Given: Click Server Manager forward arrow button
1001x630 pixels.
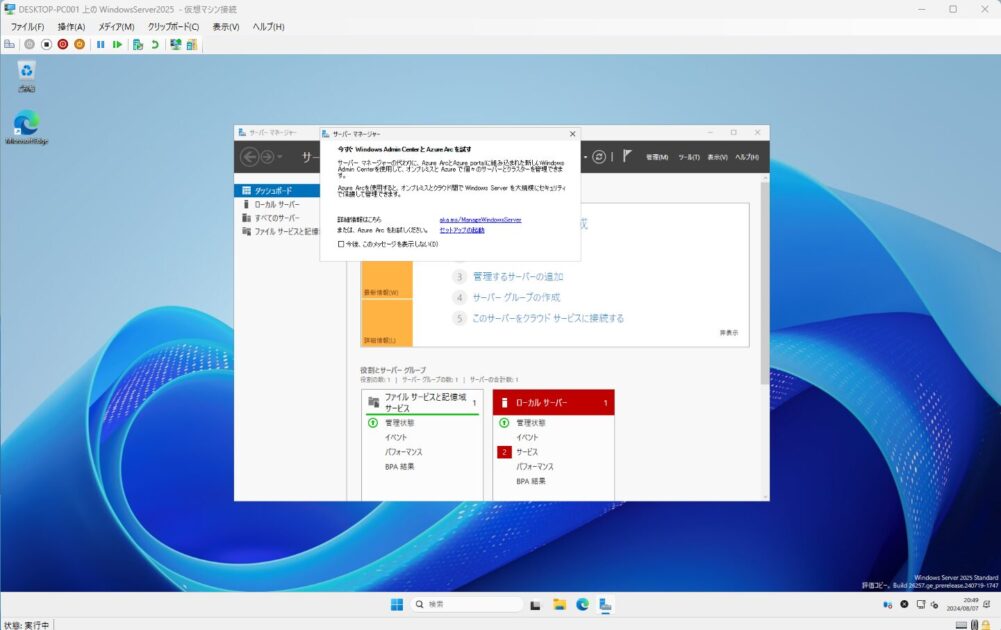Looking at the screenshot, I should pos(267,156).
